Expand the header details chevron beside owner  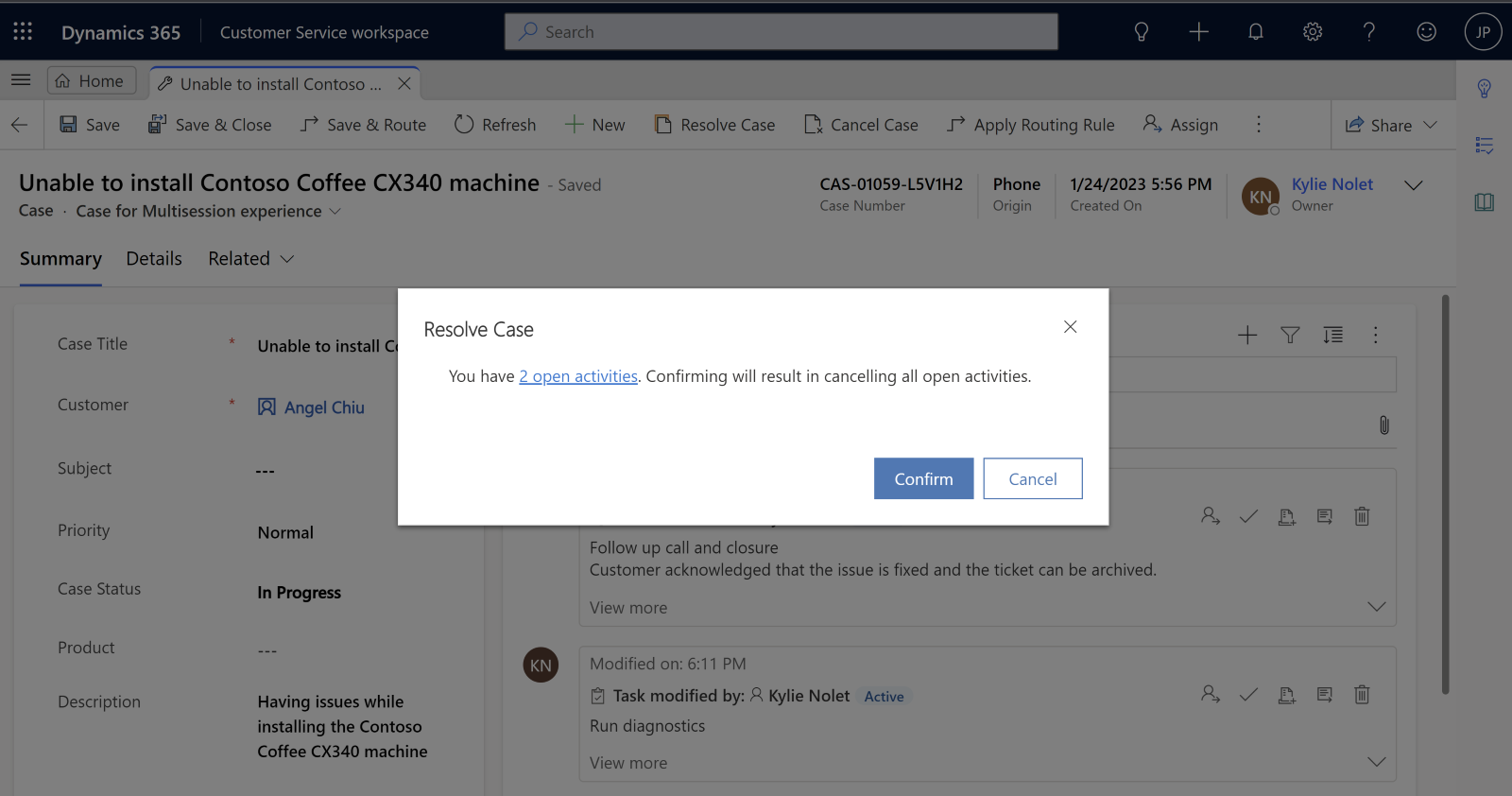click(x=1414, y=185)
